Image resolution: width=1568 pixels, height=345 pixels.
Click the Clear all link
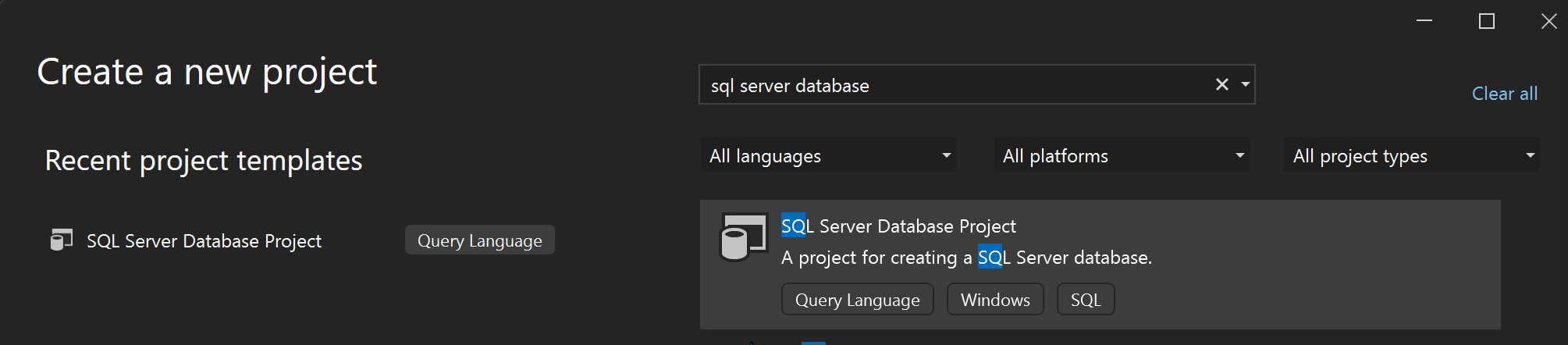[1504, 94]
